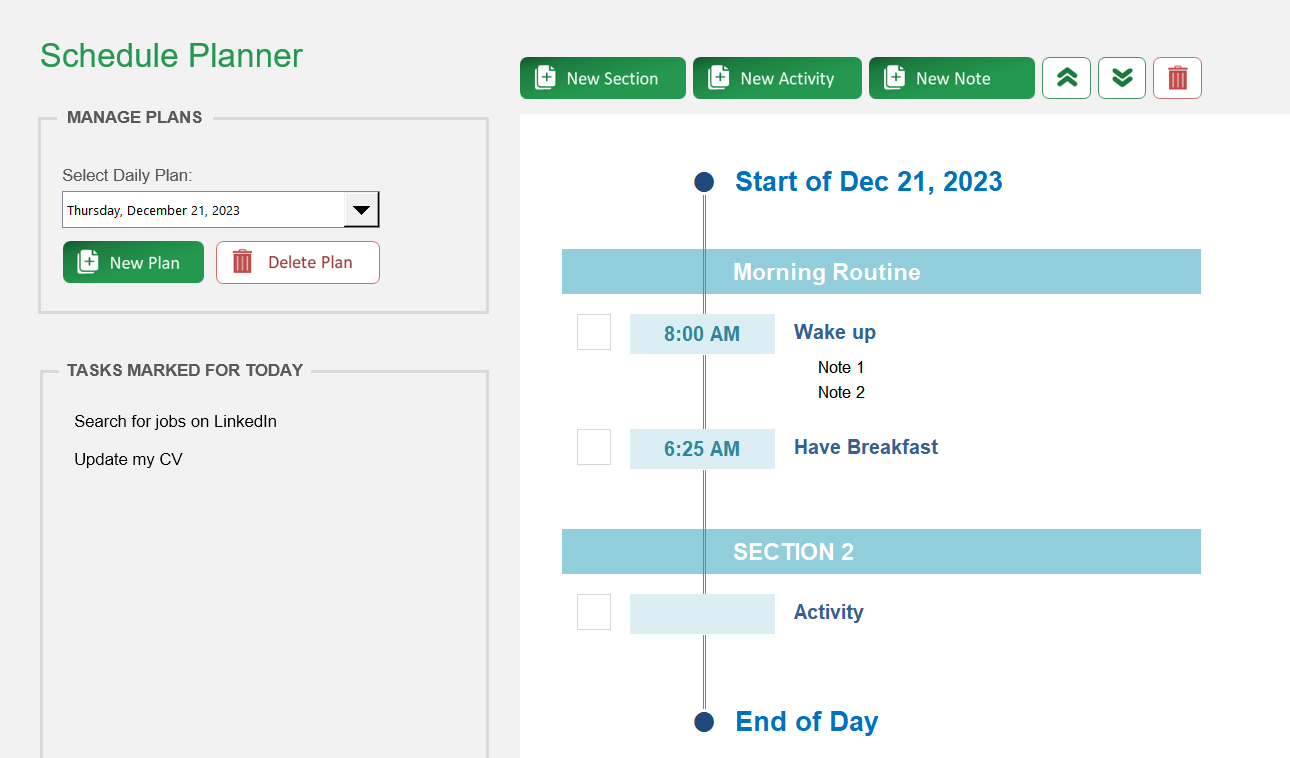Check the checkbox next to Wake up
The image size is (1290, 758).
[x=593, y=332]
